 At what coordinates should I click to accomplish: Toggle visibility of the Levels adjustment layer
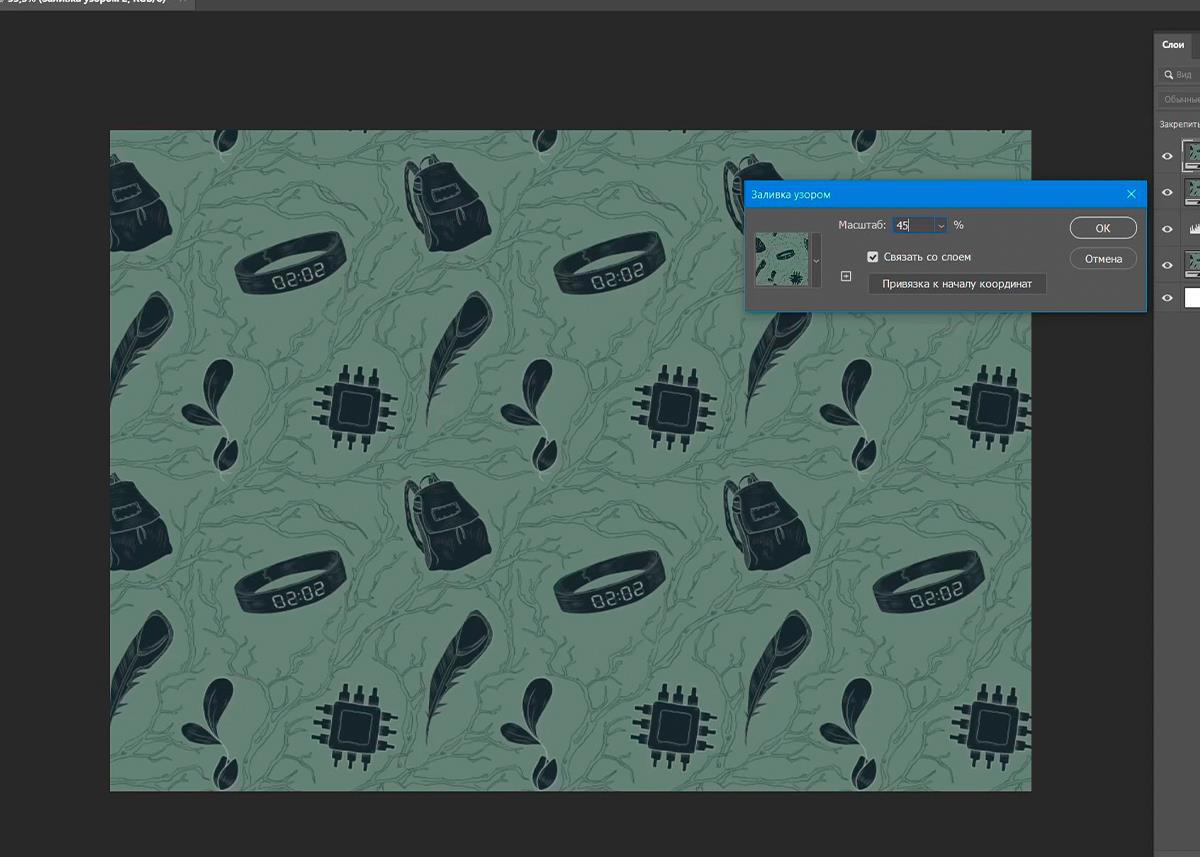coord(1167,229)
